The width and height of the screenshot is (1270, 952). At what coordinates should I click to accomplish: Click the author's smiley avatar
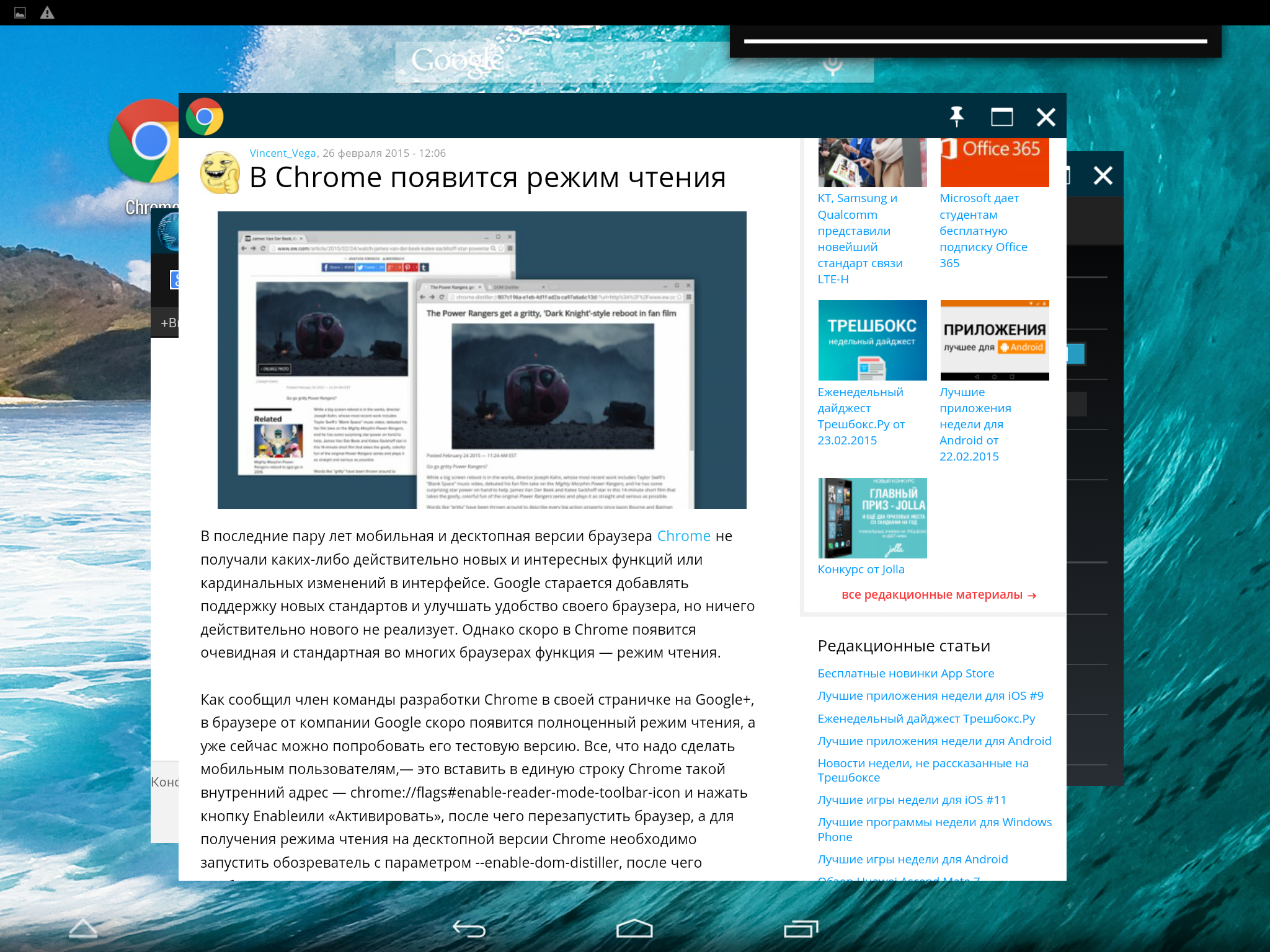(x=220, y=173)
